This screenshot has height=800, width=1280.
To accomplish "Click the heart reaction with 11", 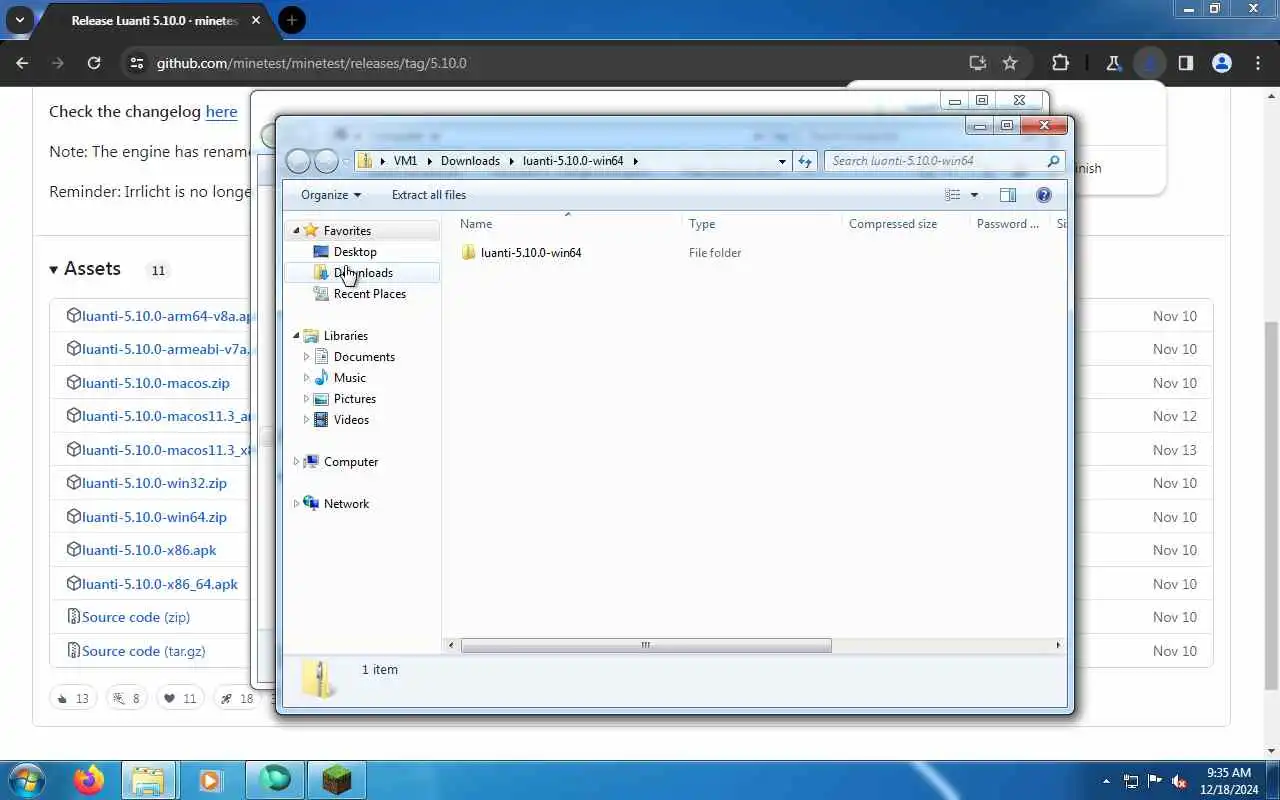I will (x=180, y=698).
